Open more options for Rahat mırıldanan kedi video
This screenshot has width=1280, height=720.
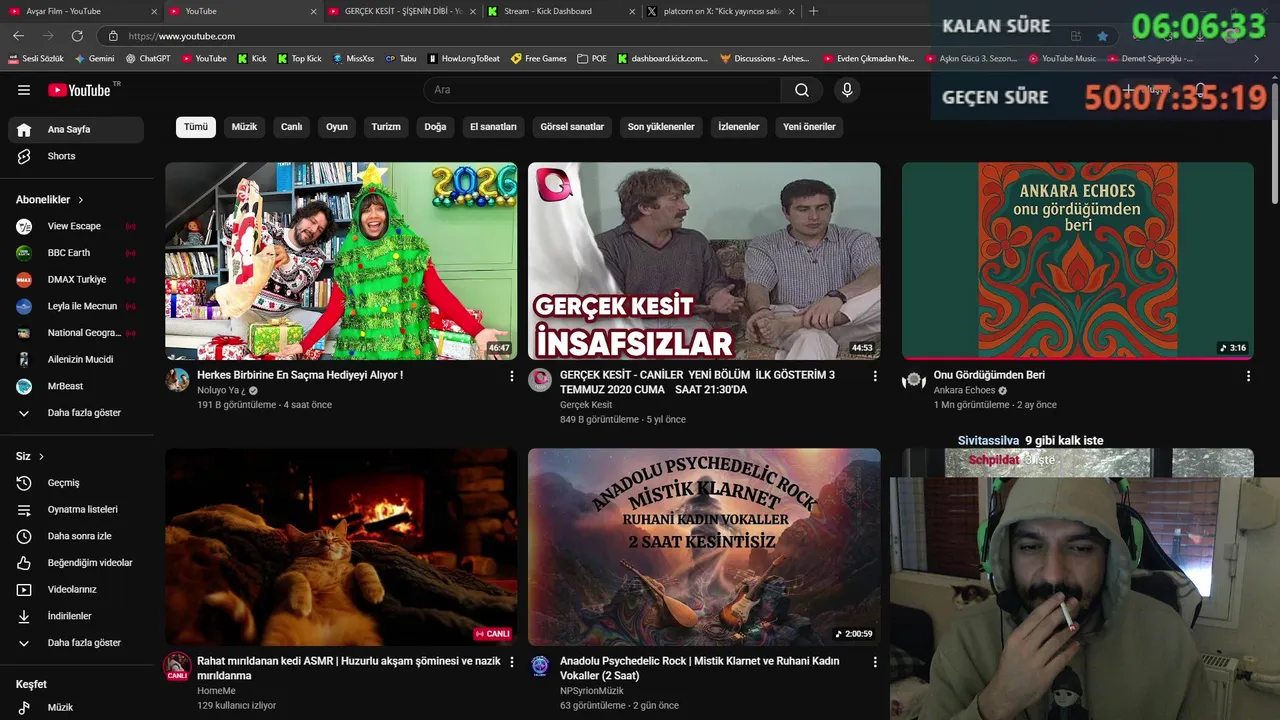tap(512, 662)
